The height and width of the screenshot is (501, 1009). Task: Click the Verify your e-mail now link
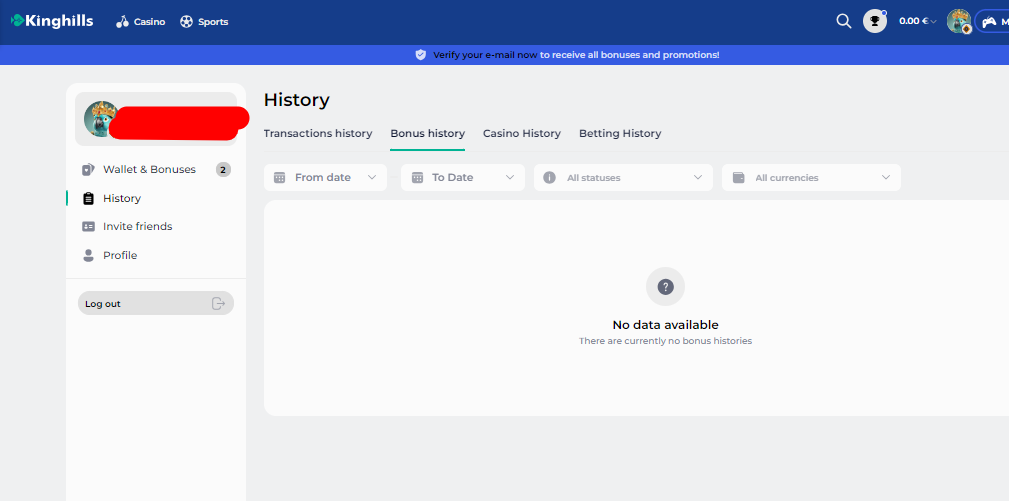485,55
